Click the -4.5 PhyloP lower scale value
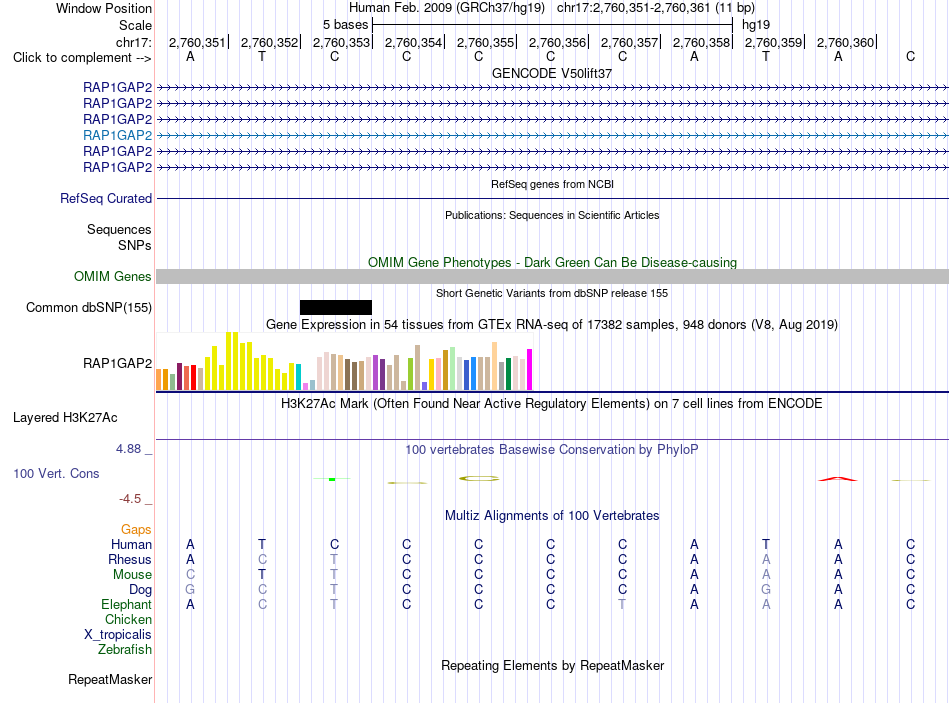The image size is (950, 703). [x=130, y=499]
